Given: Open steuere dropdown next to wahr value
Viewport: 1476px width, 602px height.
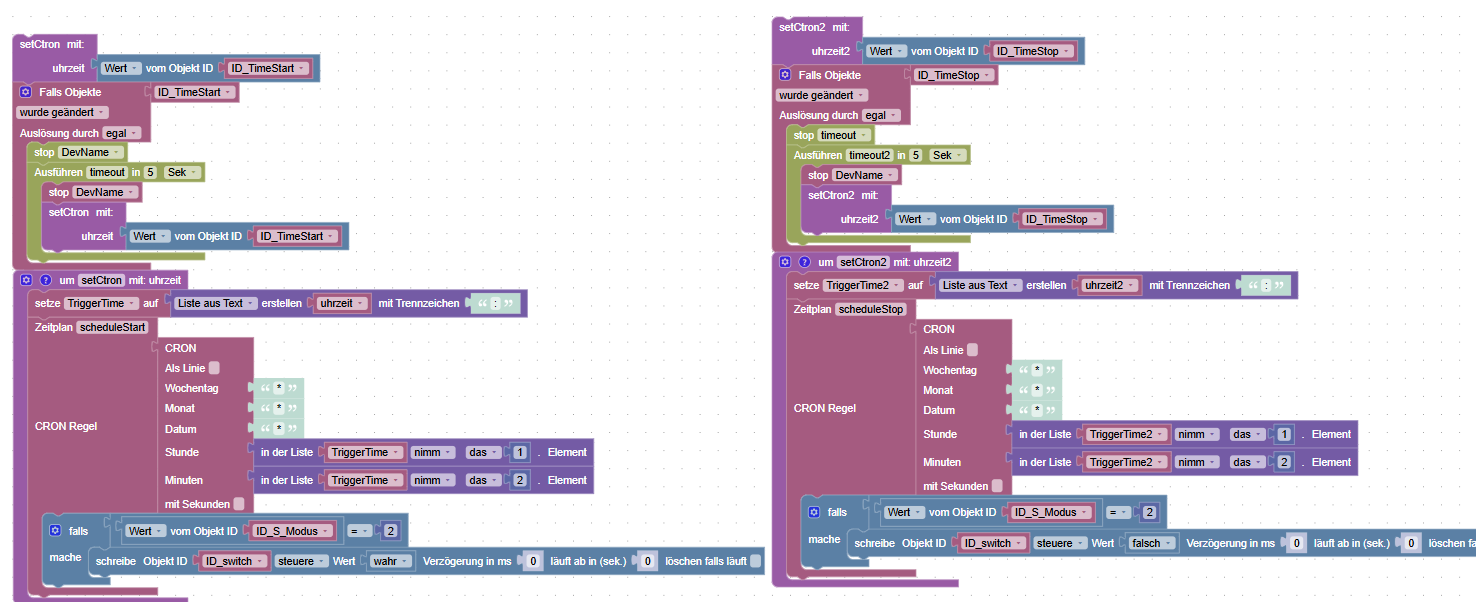Looking at the screenshot, I should 301,561.
